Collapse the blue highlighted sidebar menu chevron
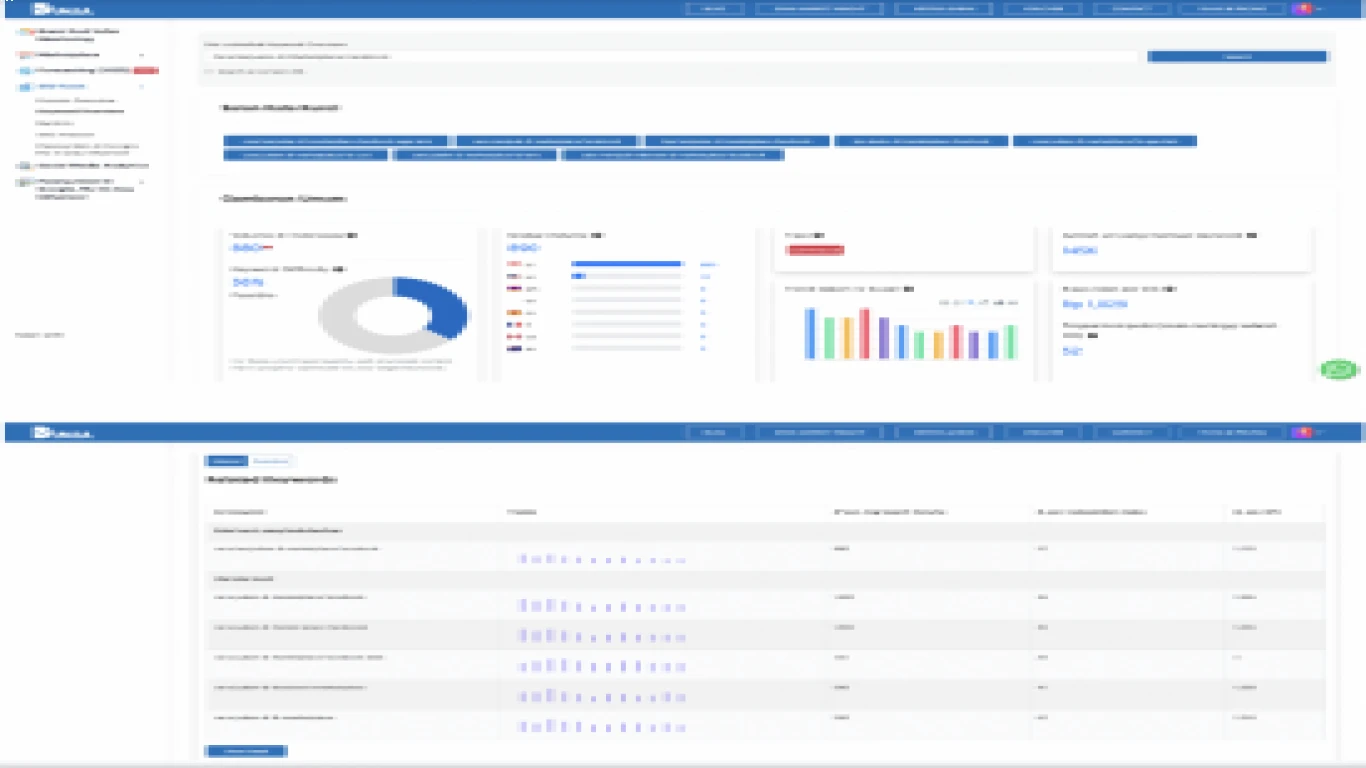Screen dimensions: 1366x768 click(x=141, y=87)
